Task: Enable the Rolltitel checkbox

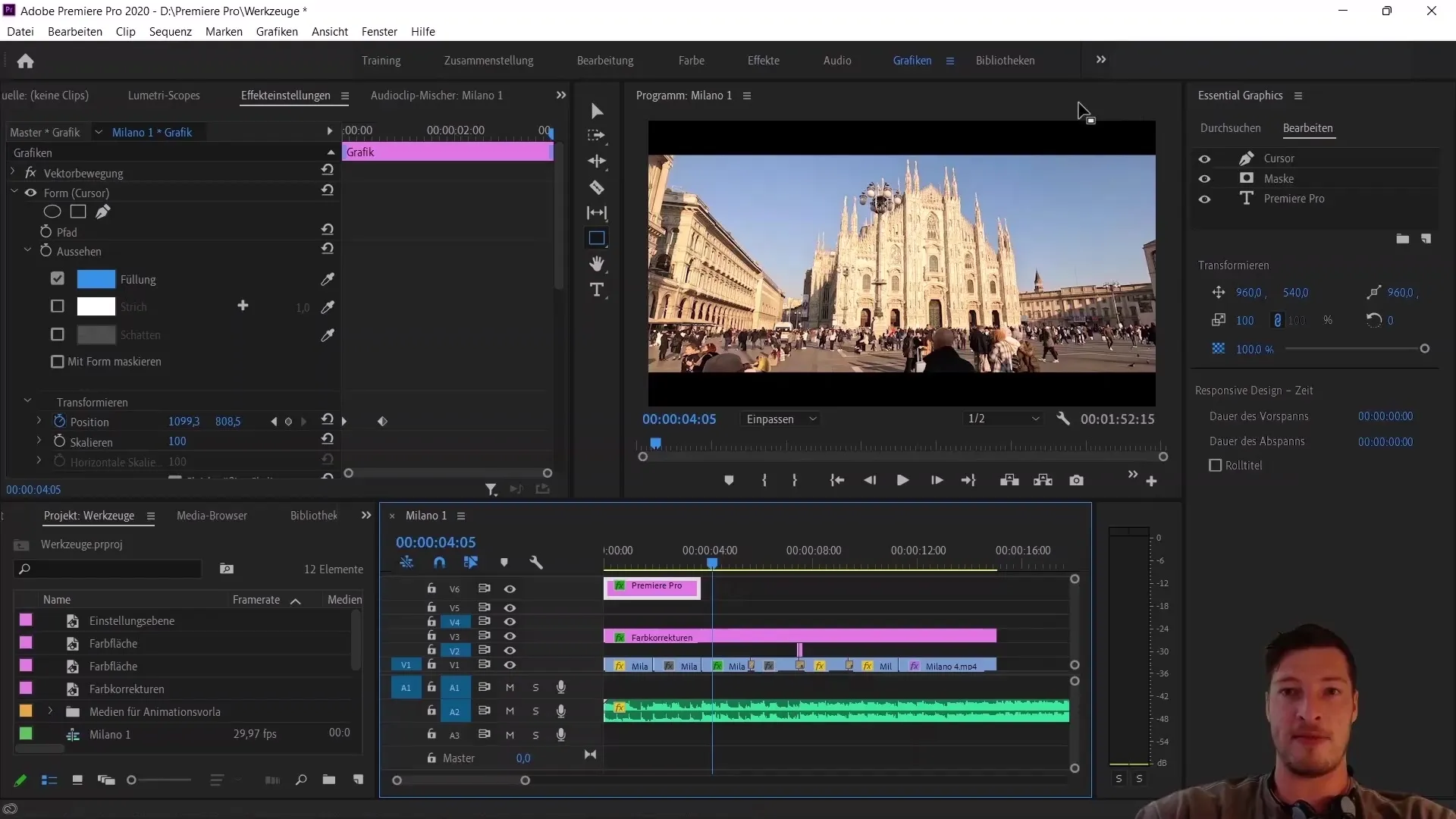Action: 1216,466
